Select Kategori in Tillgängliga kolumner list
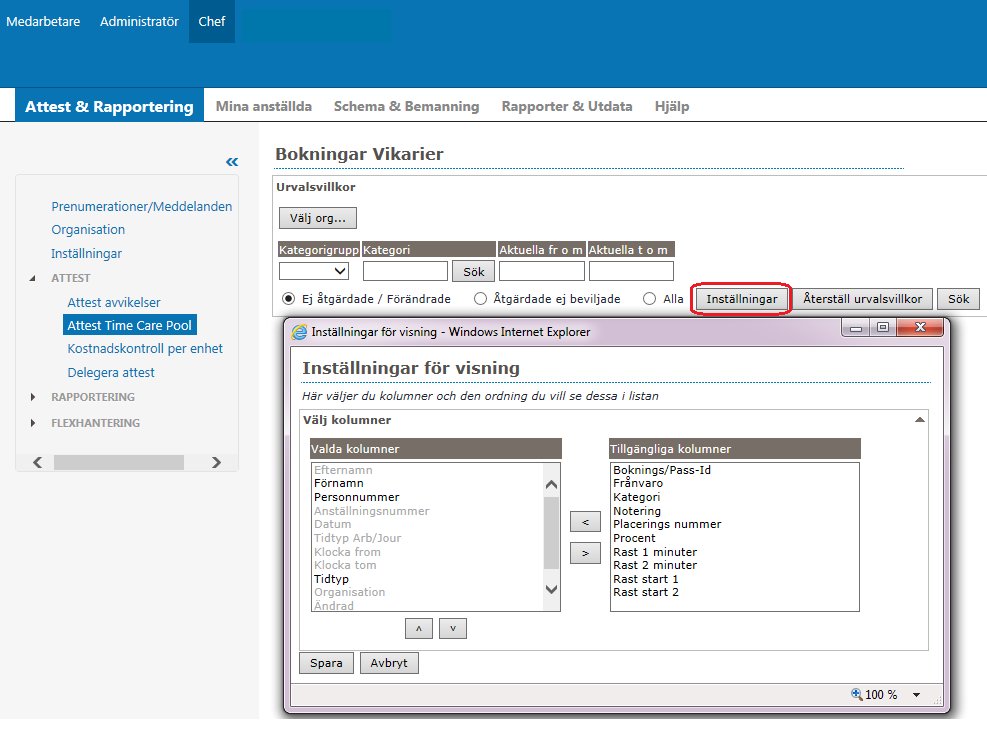 point(636,497)
